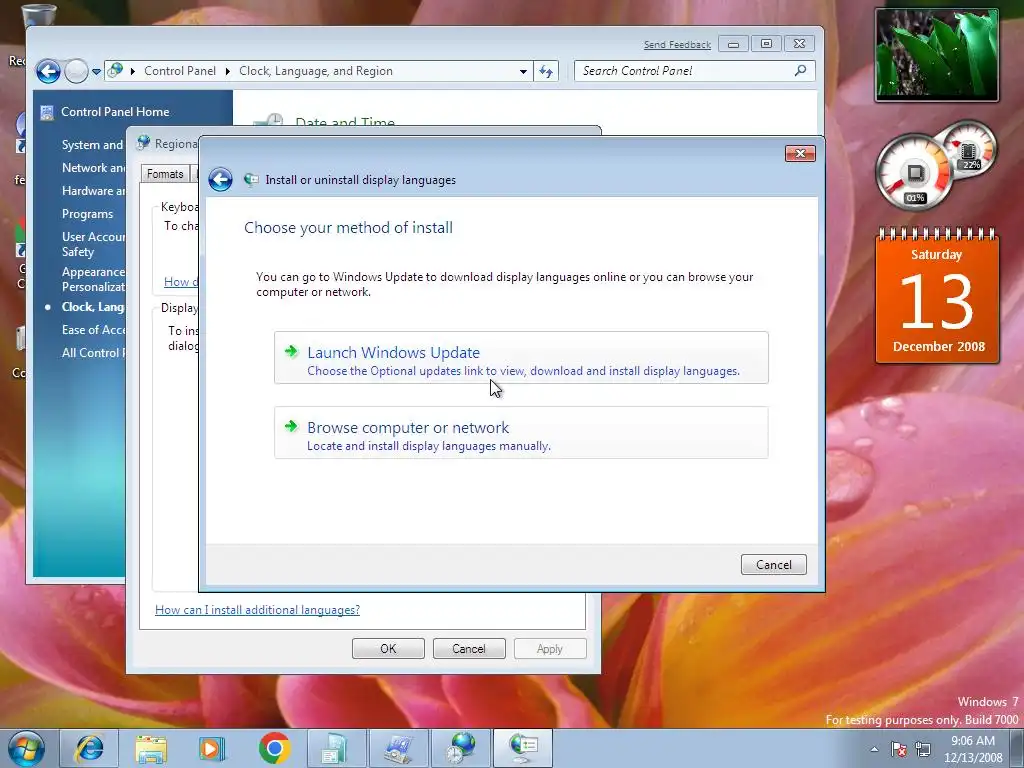Cancel the display languages install wizard
The image size is (1024, 768).
click(773, 565)
